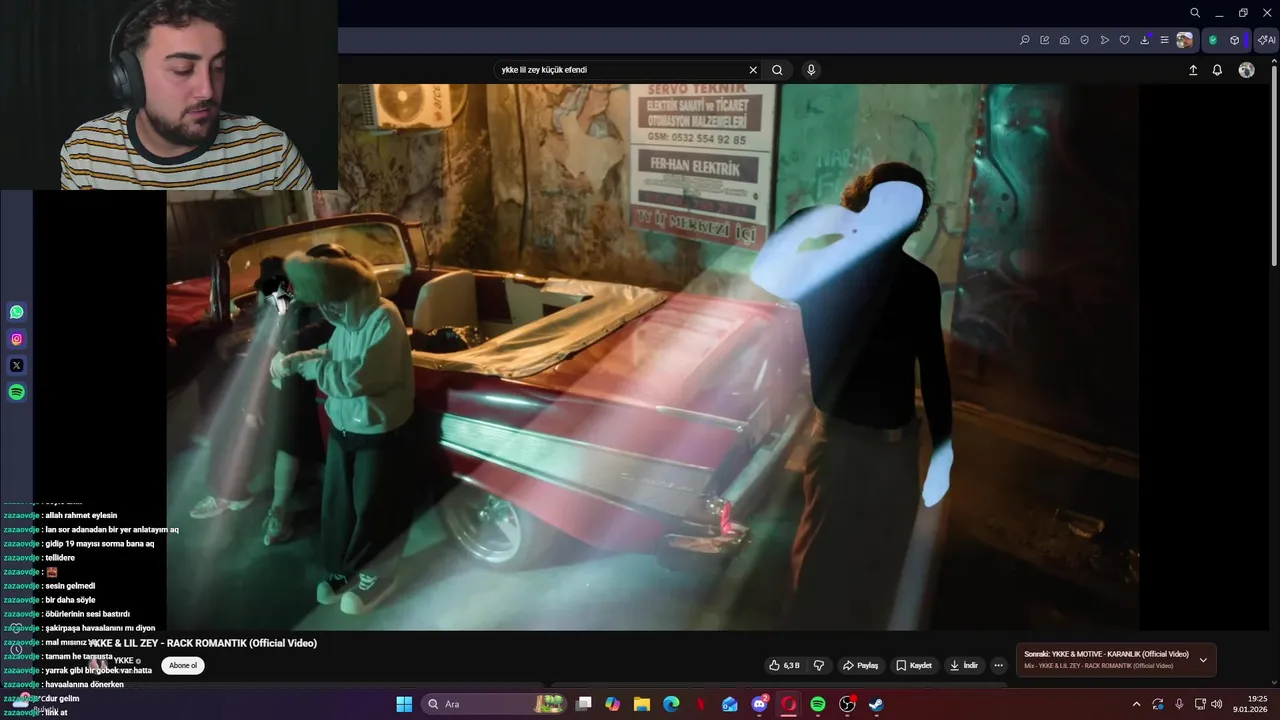Viewport: 1280px width, 720px height.
Task: Open Discord from the taskbar
Action: click(x=759, y=704)
